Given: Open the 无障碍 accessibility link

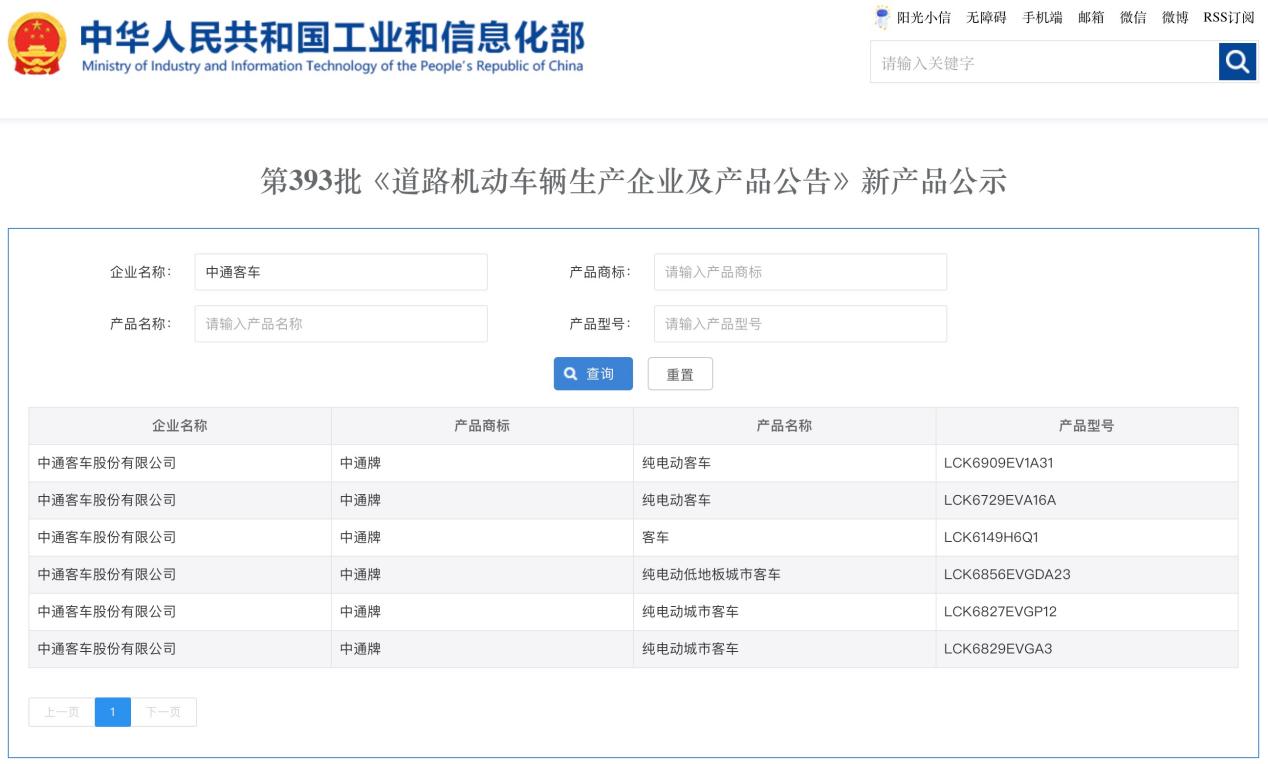Looking at the screenshot, I should tap(986, 18).
